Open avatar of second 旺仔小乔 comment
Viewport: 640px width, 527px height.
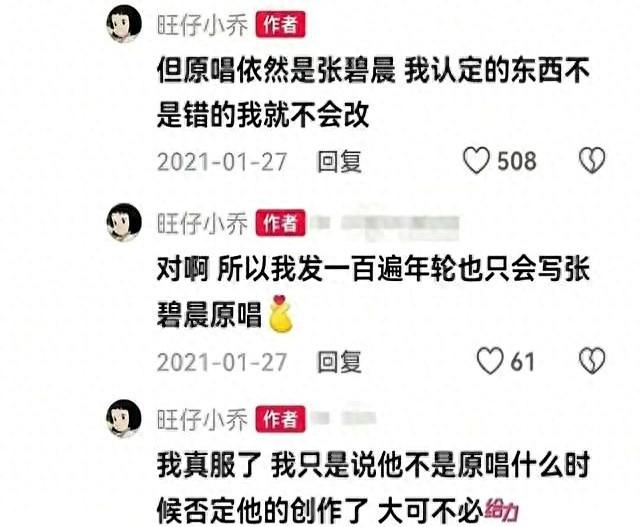[x=124, y=222]
